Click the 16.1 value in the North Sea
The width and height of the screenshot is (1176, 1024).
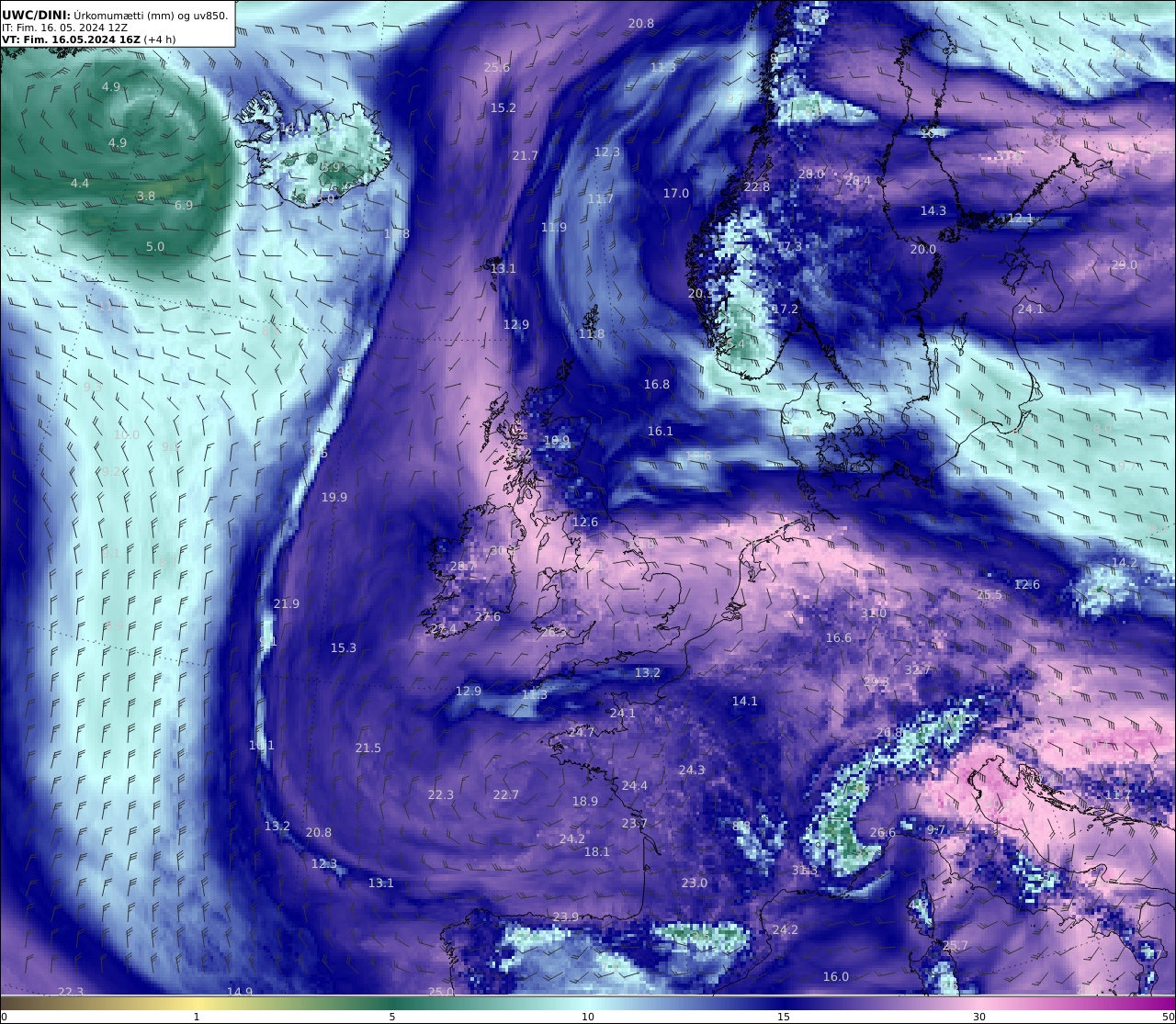click(x=661, y=432)
